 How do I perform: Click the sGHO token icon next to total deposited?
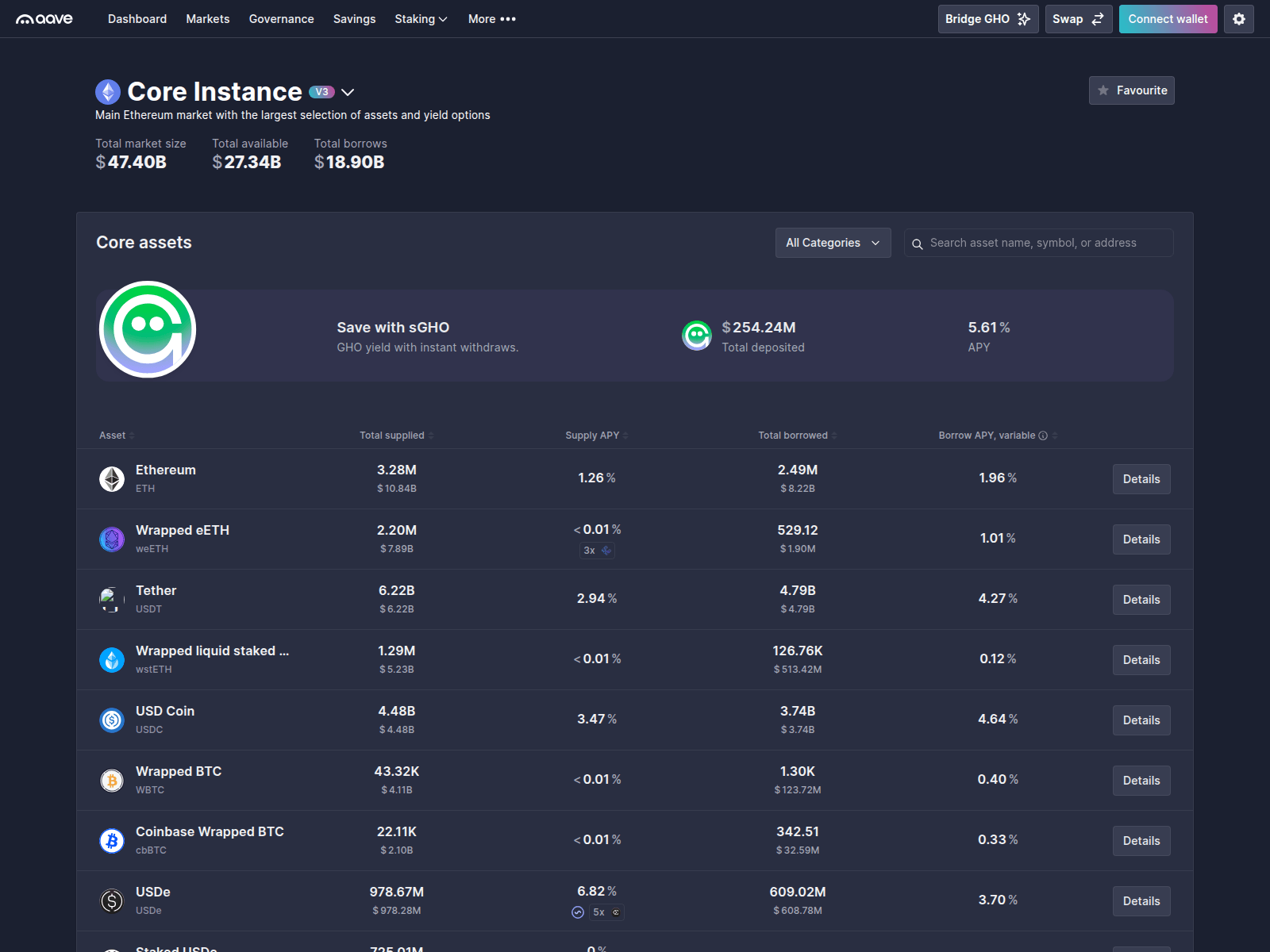[x=696, y=336]
